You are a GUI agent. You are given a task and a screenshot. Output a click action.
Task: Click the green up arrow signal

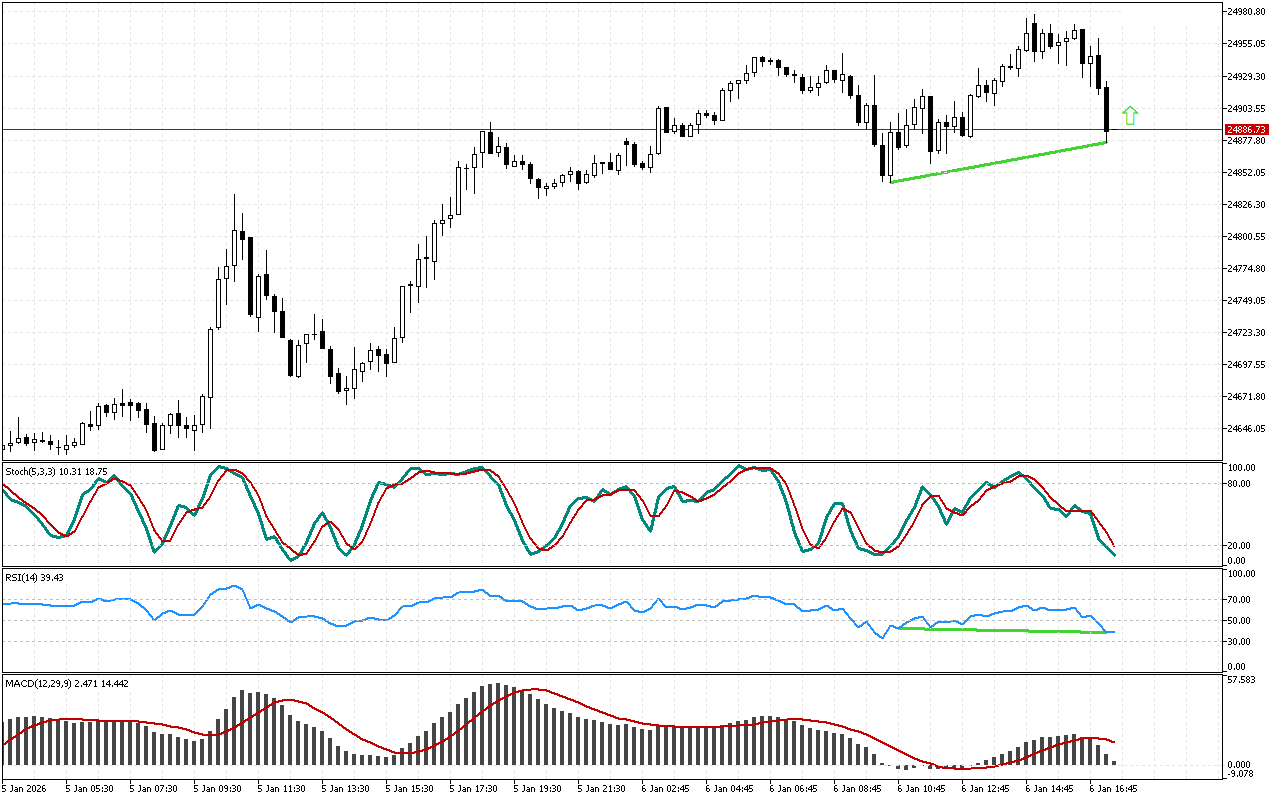tap(1130, 115)
